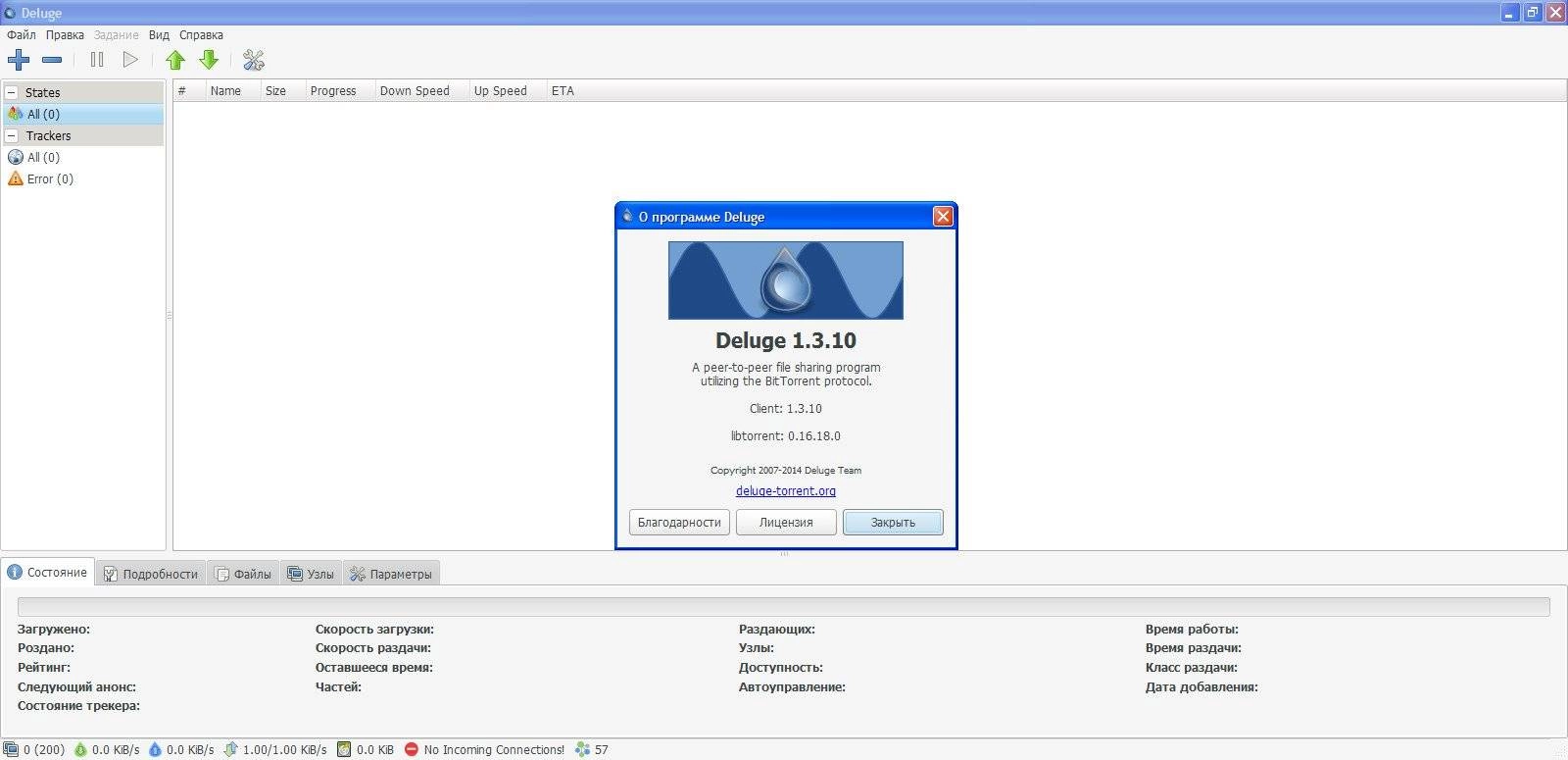
Task: Sort by the # column header
Action: tap(188, 90)
